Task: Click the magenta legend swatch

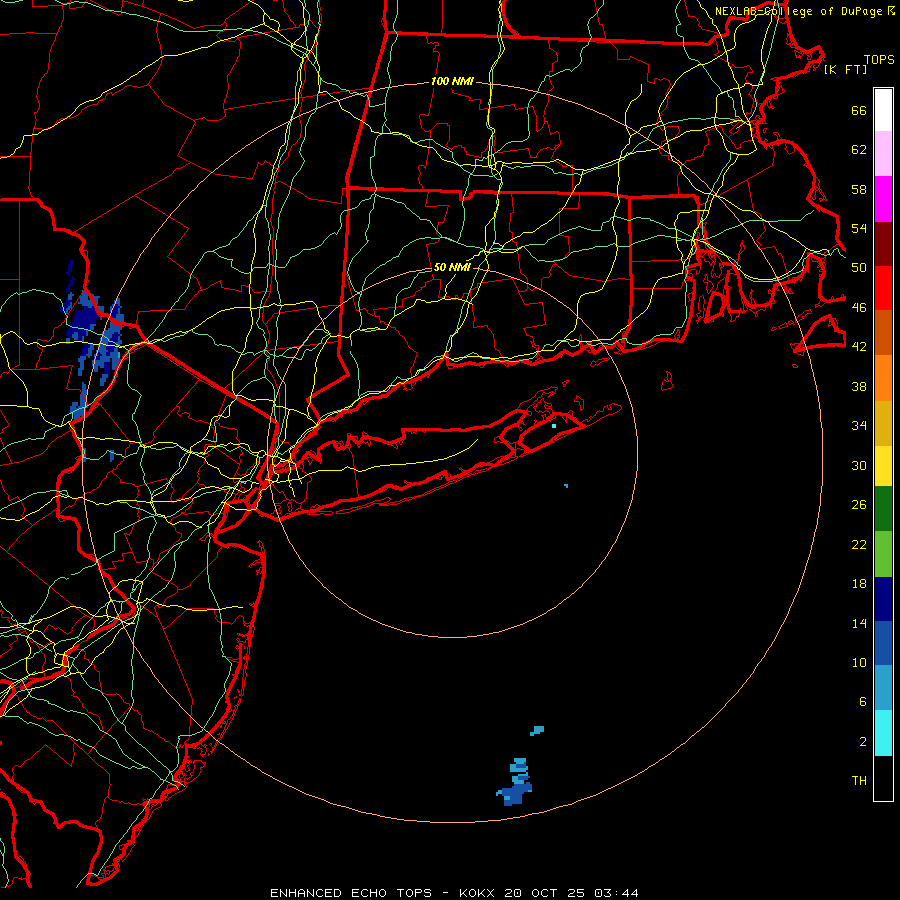Action: pos(883,199)
